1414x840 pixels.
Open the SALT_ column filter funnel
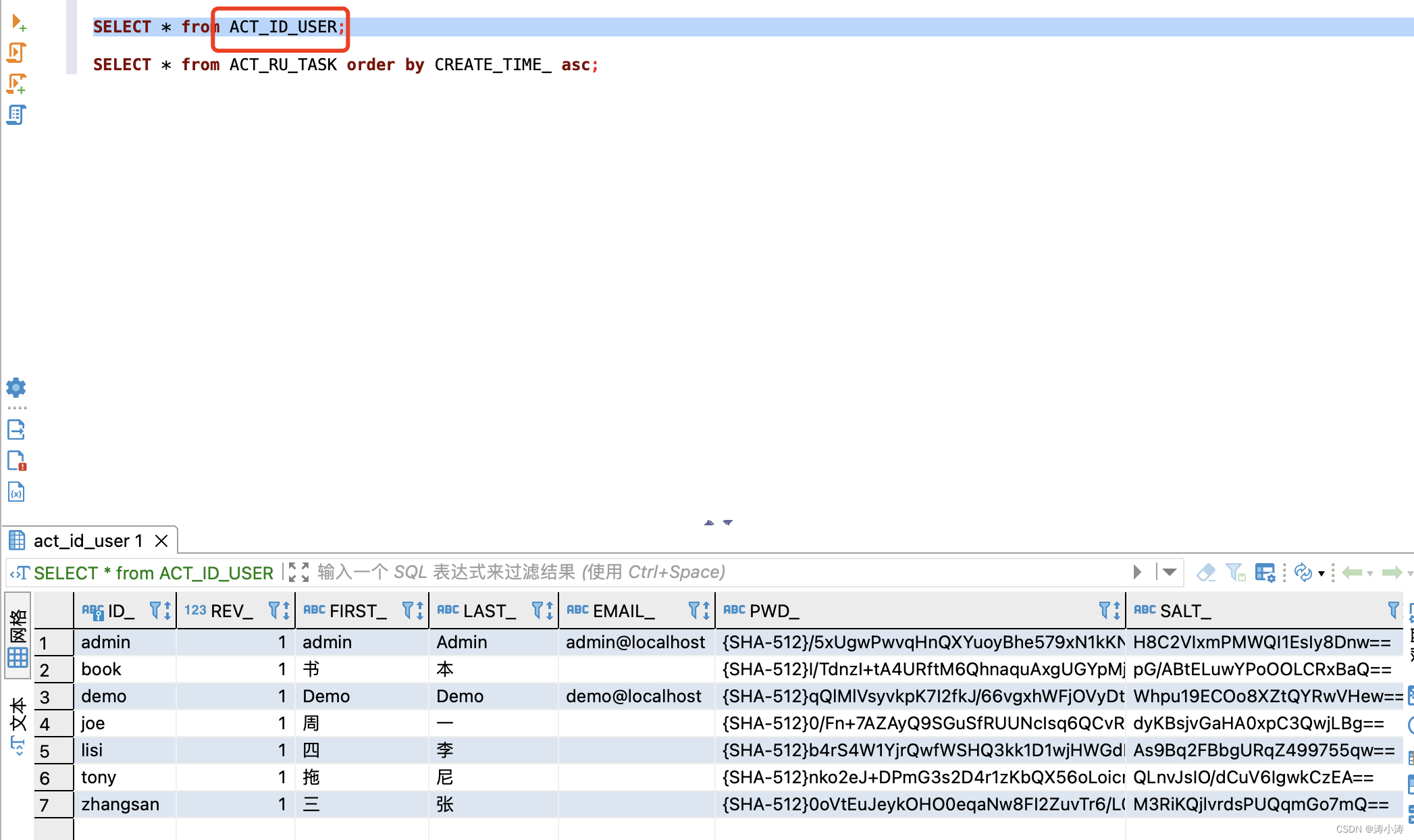pos(1394,610)
